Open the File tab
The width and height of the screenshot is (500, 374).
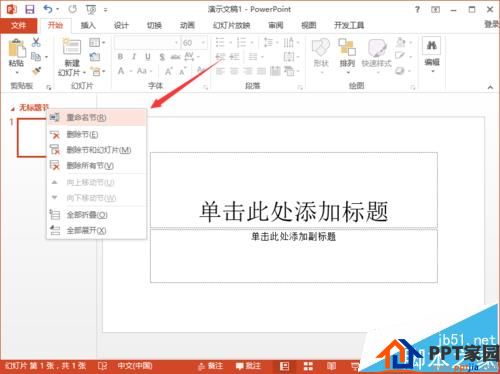tap(18, 25)
